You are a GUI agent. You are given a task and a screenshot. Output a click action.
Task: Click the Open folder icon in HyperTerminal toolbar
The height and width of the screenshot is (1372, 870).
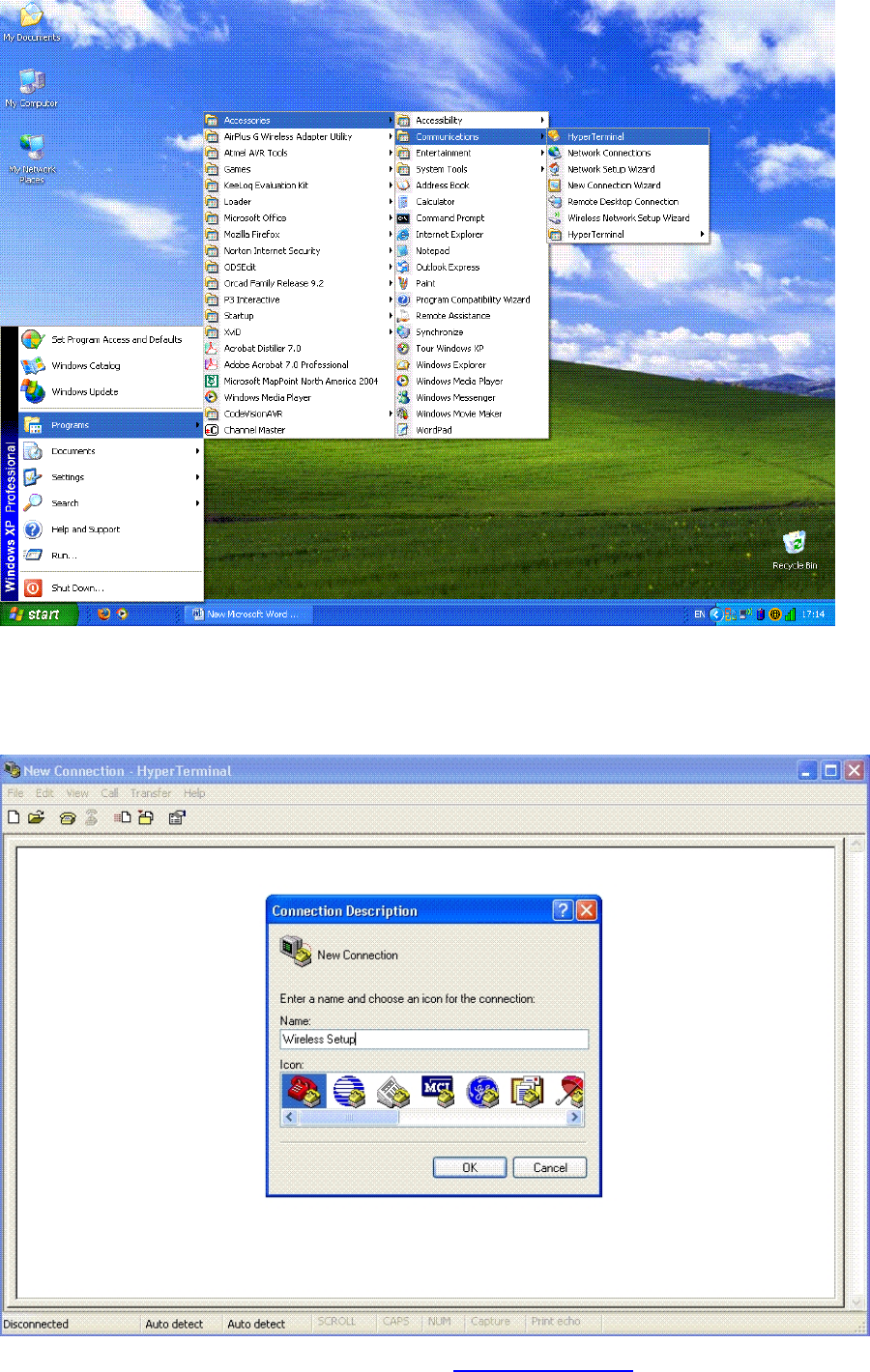click(x=36, y=816)
